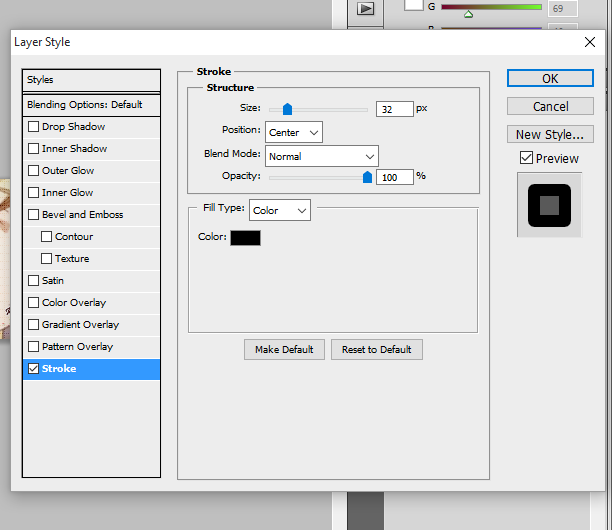This screenshot has height=530, width=612.
Task: Open the Position dropdown
Action: click(x=294, y=132)
